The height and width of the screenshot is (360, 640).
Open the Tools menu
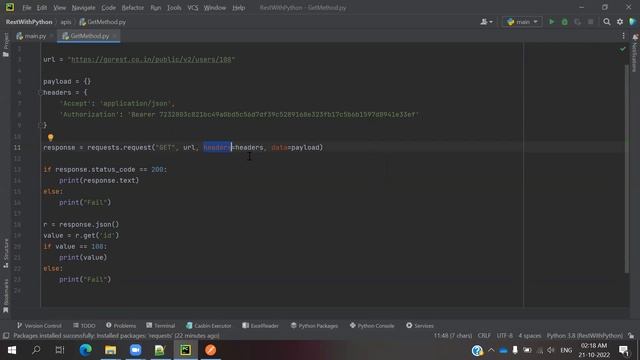coord(174,8)
